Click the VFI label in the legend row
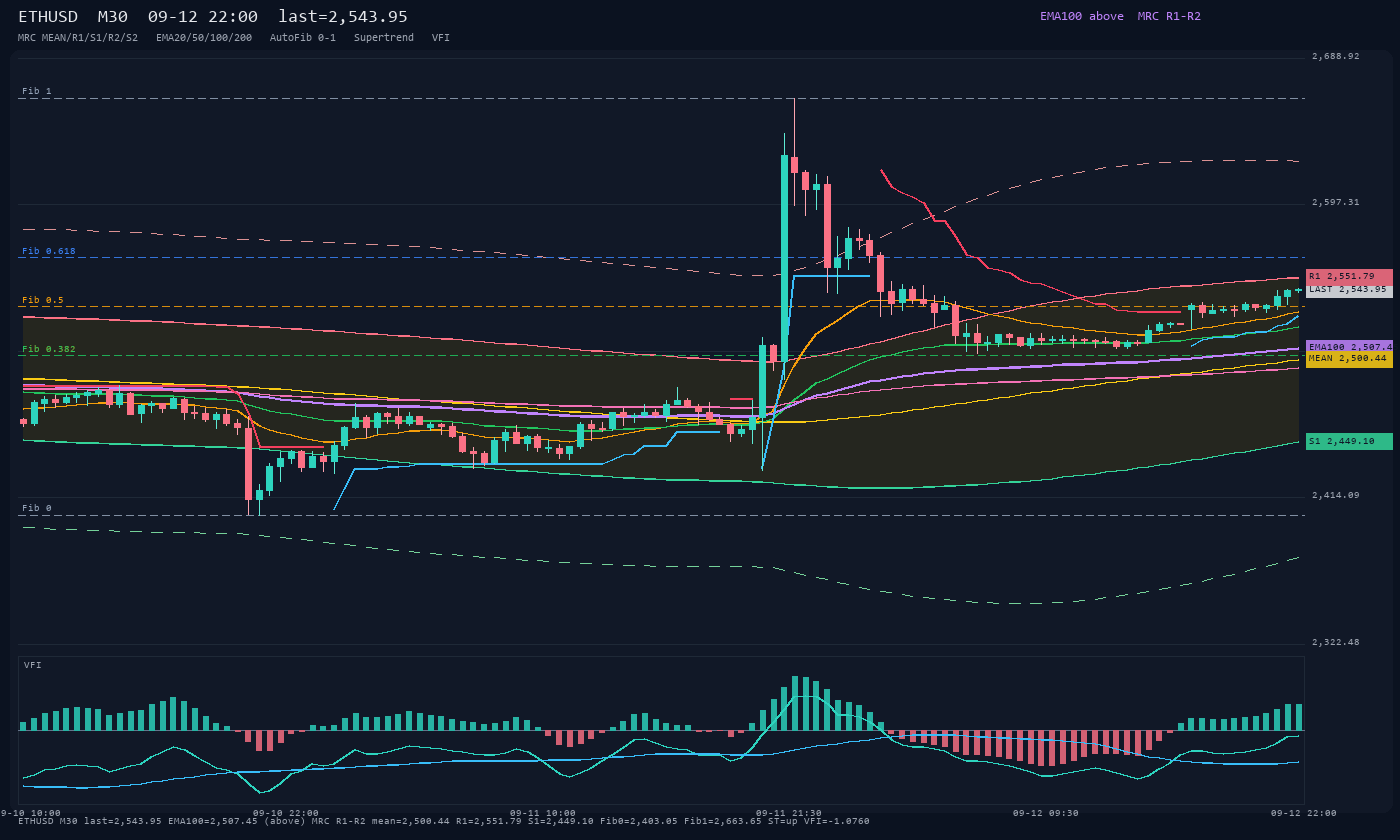1400x840 pixels. click(441, 37)
